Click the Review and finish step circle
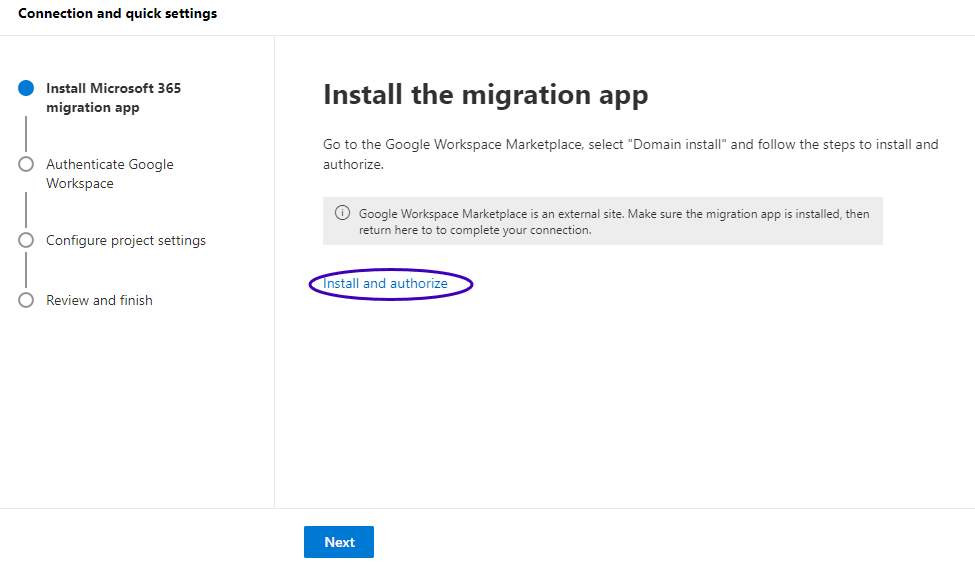975x563 pixels. [x=26, y=301]
